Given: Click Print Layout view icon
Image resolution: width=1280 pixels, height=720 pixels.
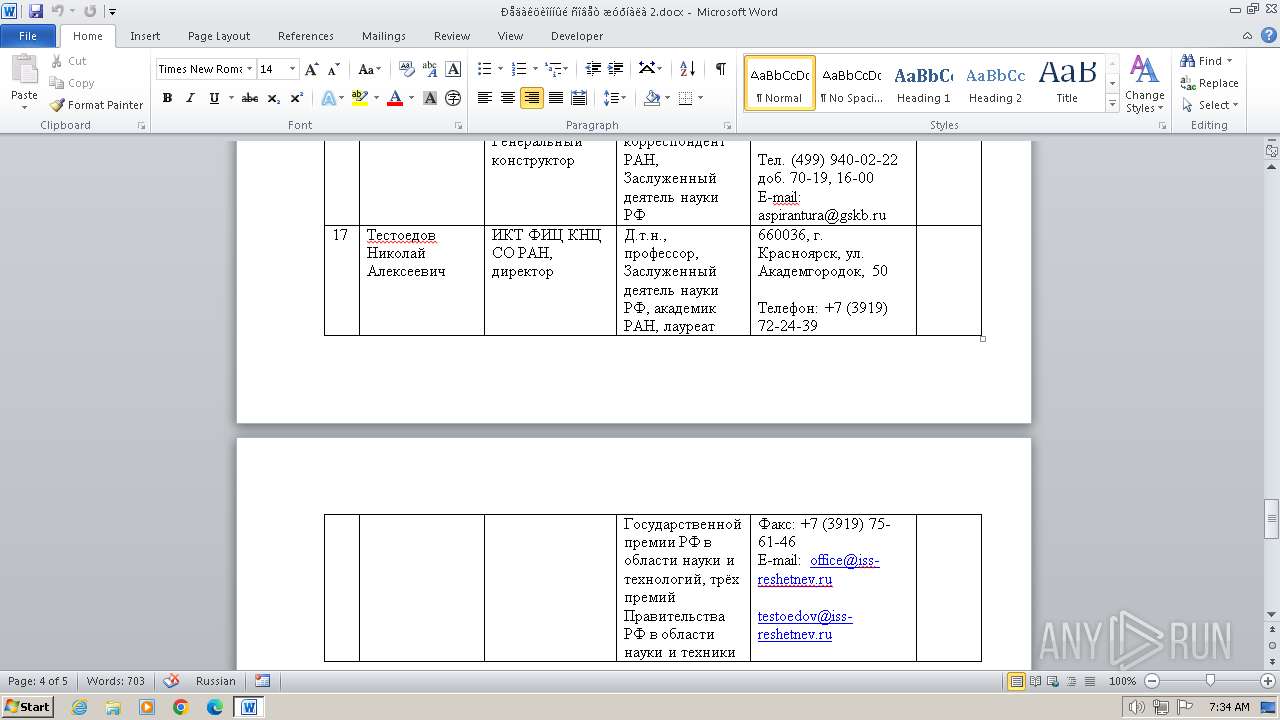Looking at the screenshot, I should [1017, 681].
